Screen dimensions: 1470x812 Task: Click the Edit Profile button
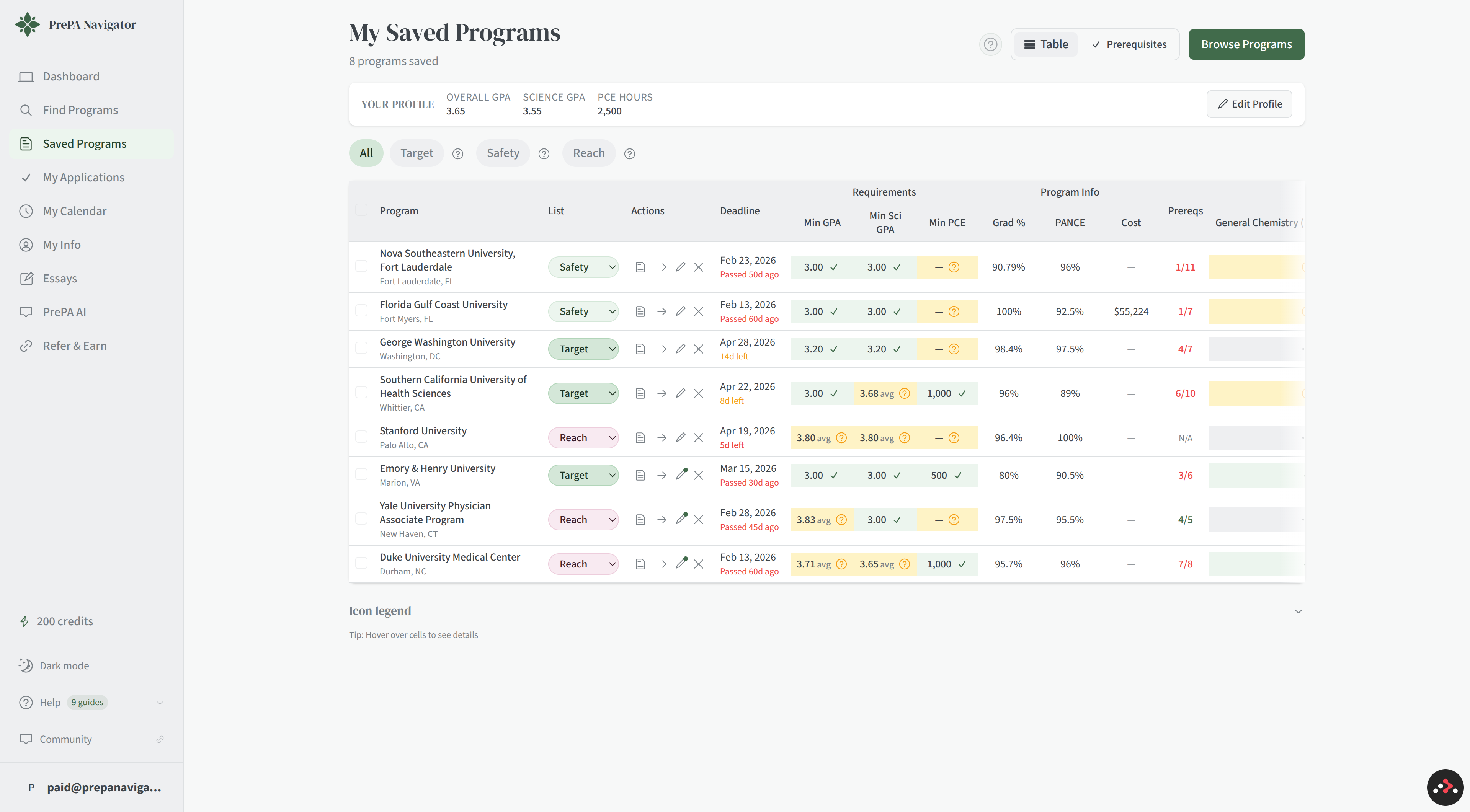point(1249,104)
